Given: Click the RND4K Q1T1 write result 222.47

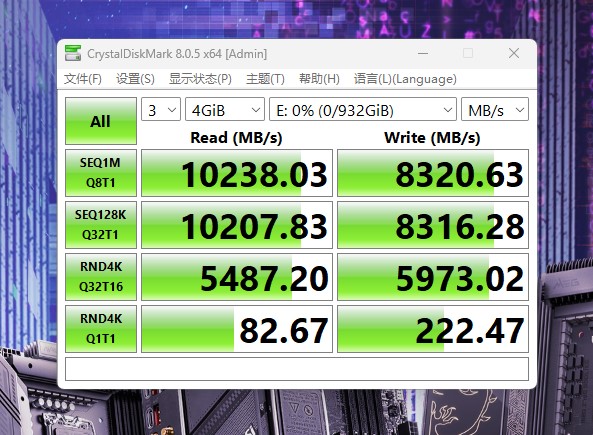Looking at the screenshot, I should tap(433, 329).
